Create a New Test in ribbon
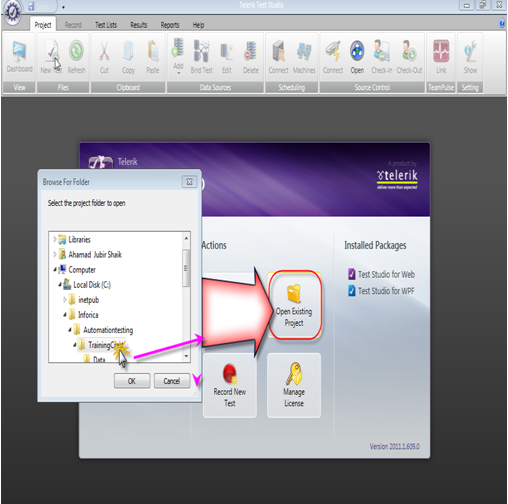Viewport: 508px width, 504px height. pos(51,57)
